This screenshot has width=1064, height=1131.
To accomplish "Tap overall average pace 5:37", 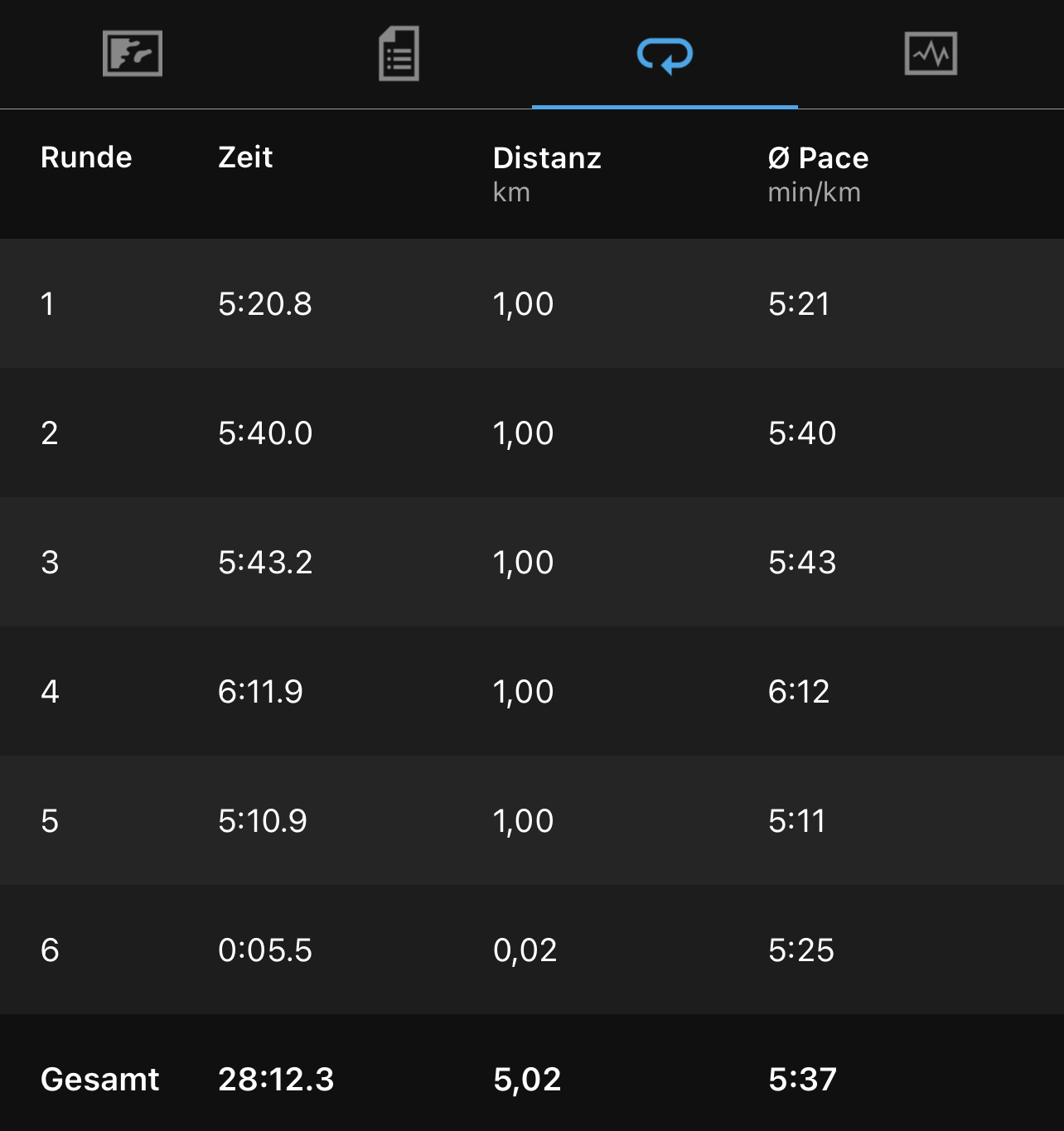I will coord(802,1080).
